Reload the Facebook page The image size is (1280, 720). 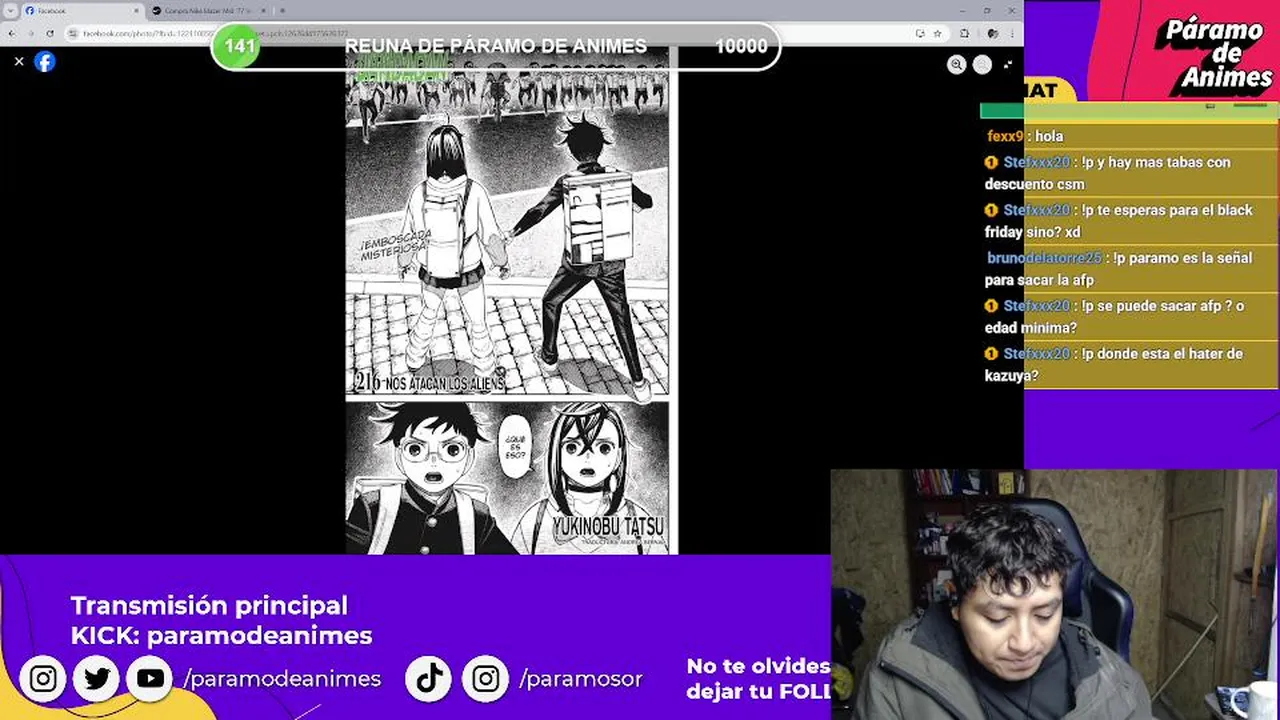pyautogui.click(x=50, y=33)
